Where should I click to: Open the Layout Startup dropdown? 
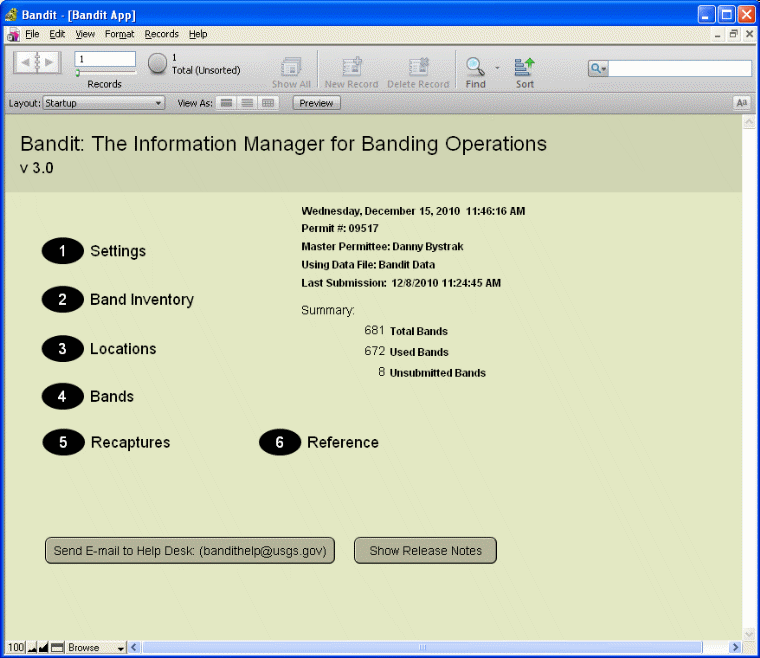(104, 103)
